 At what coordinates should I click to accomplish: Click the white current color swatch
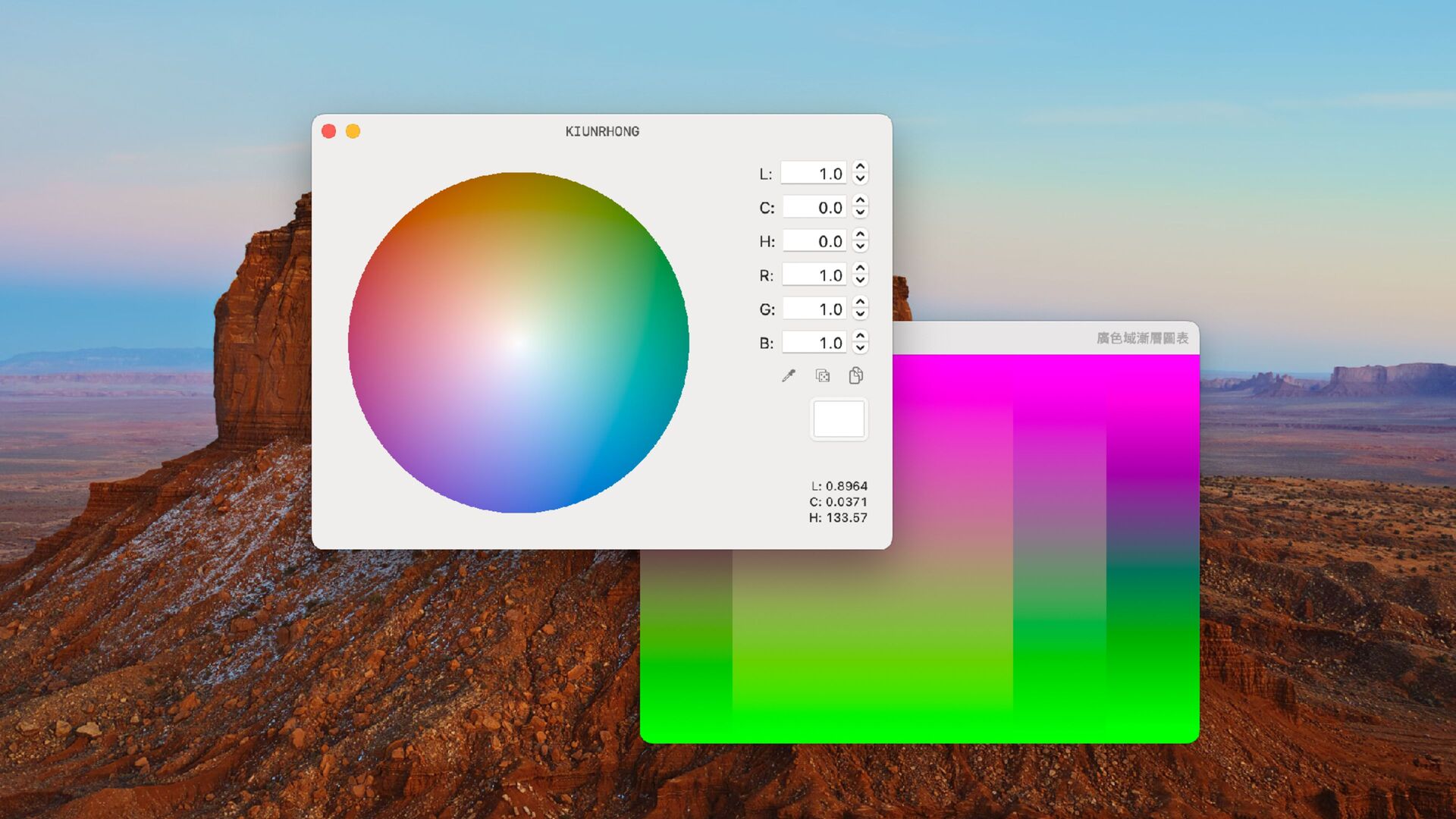[839, 419]
